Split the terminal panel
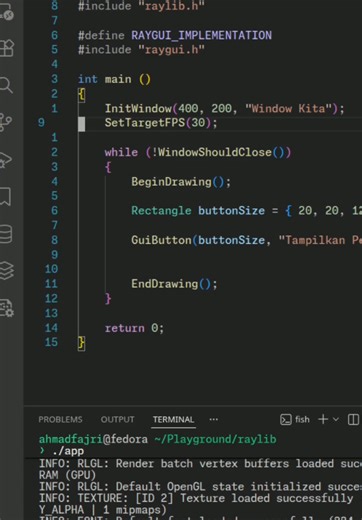362x520 pixels. [x=353, y=419]
